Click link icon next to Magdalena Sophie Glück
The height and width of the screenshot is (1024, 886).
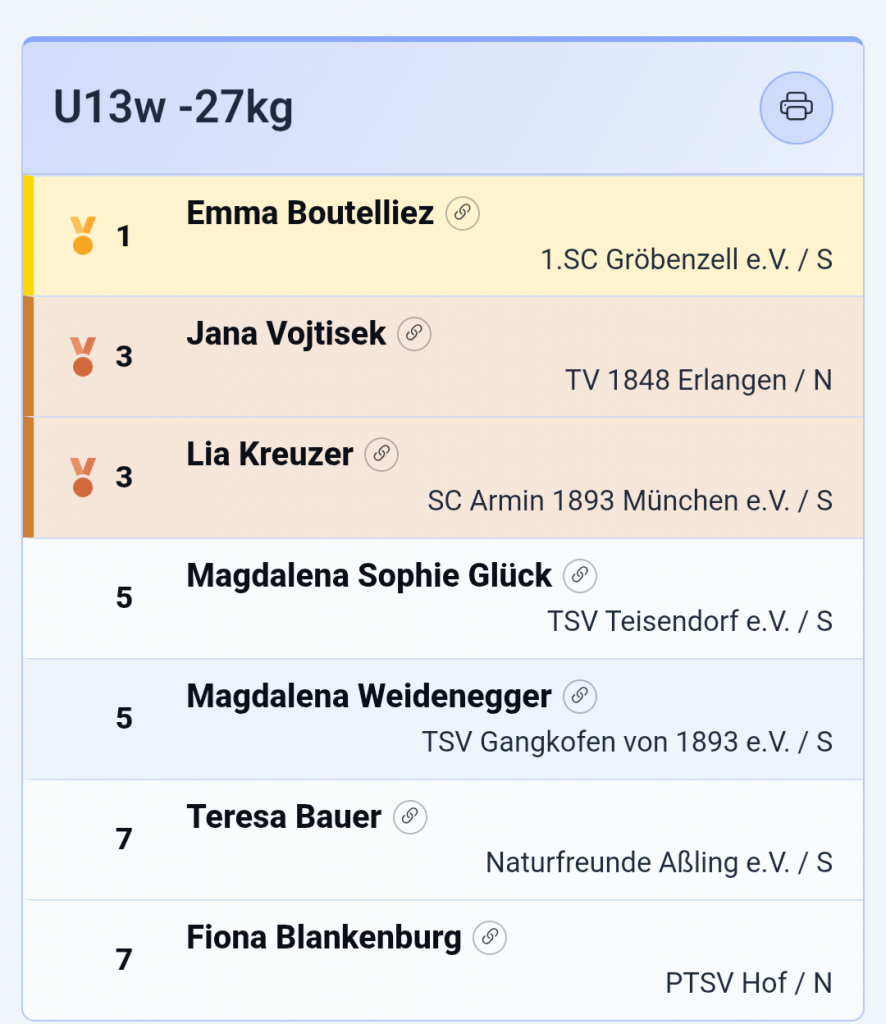coord(580,576)
